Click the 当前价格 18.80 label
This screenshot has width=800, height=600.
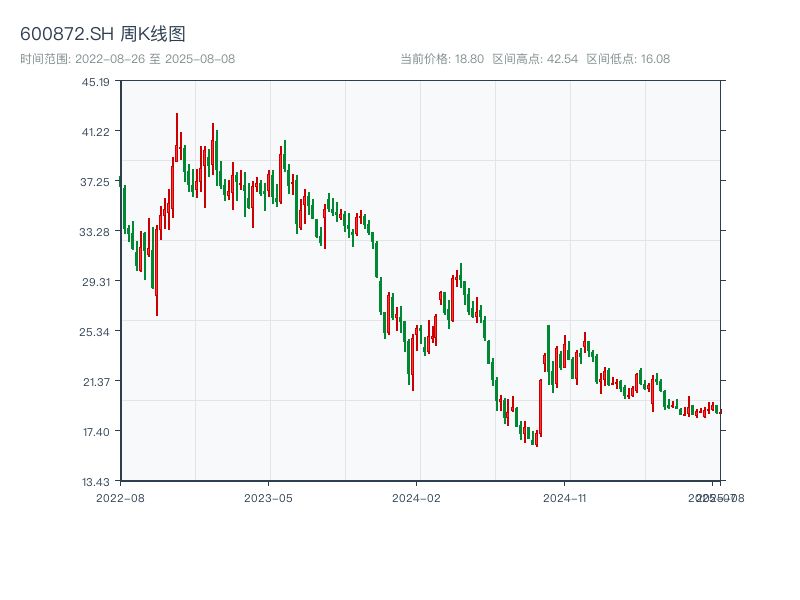click(442, 59)
